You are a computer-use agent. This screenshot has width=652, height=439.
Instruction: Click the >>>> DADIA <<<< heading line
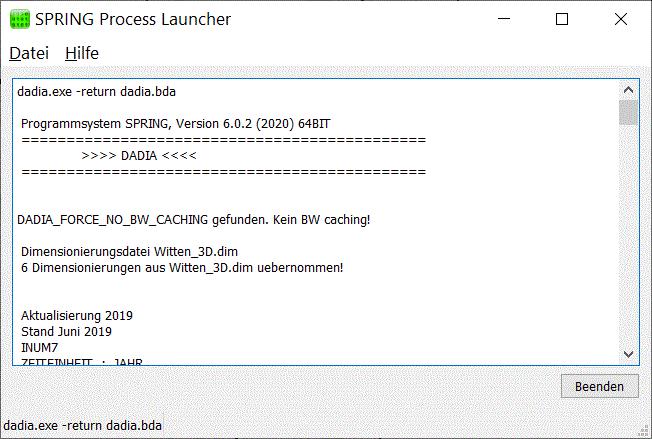[x=139, y=156]
